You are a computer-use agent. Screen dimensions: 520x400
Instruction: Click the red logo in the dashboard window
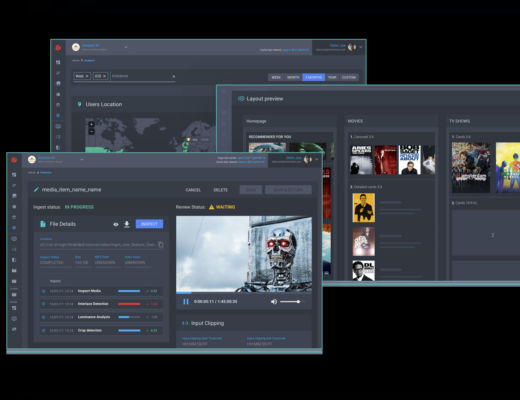(x=58, y=48)
